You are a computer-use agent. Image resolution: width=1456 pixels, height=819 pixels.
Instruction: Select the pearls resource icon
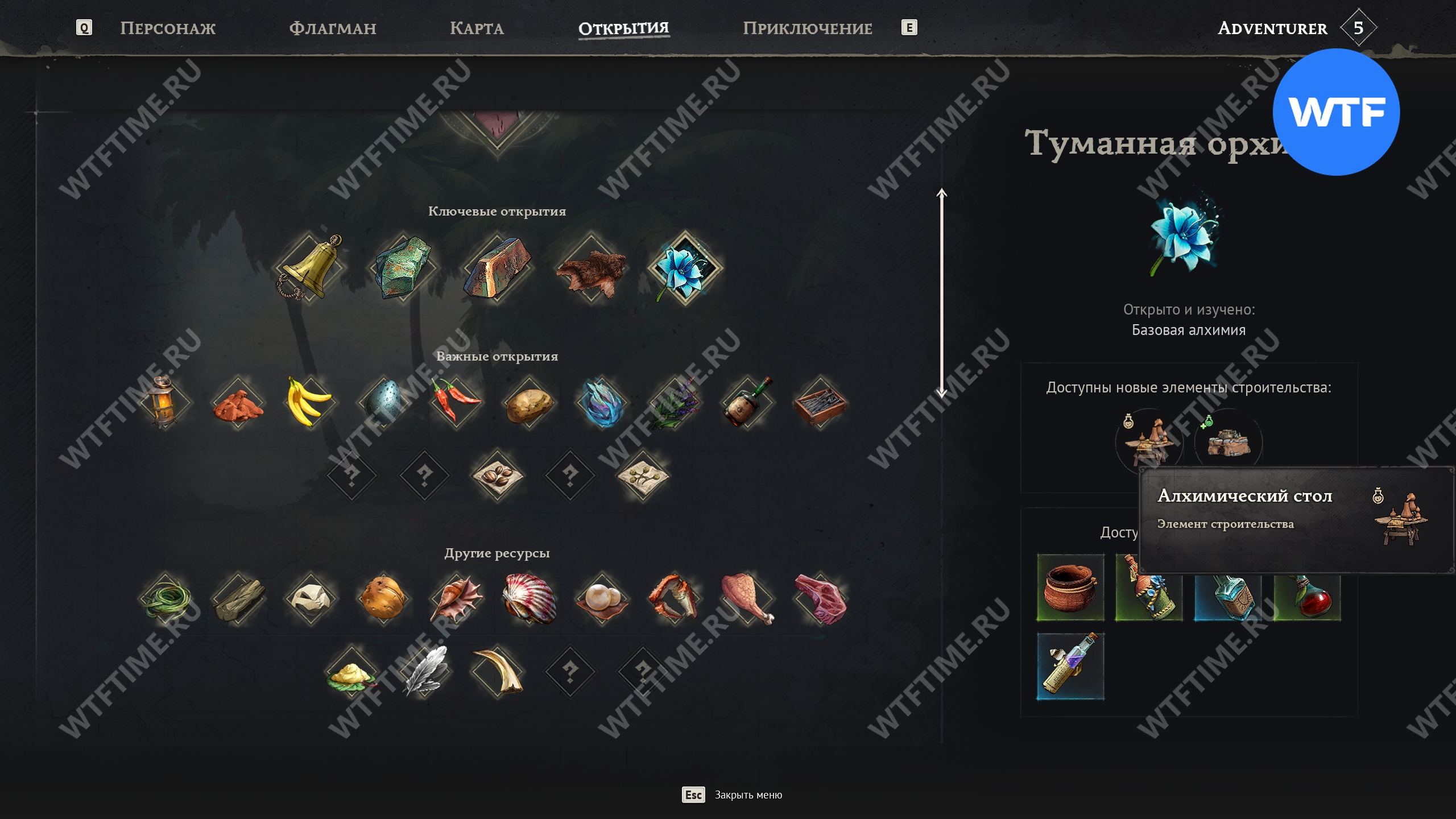pos(602,598)
